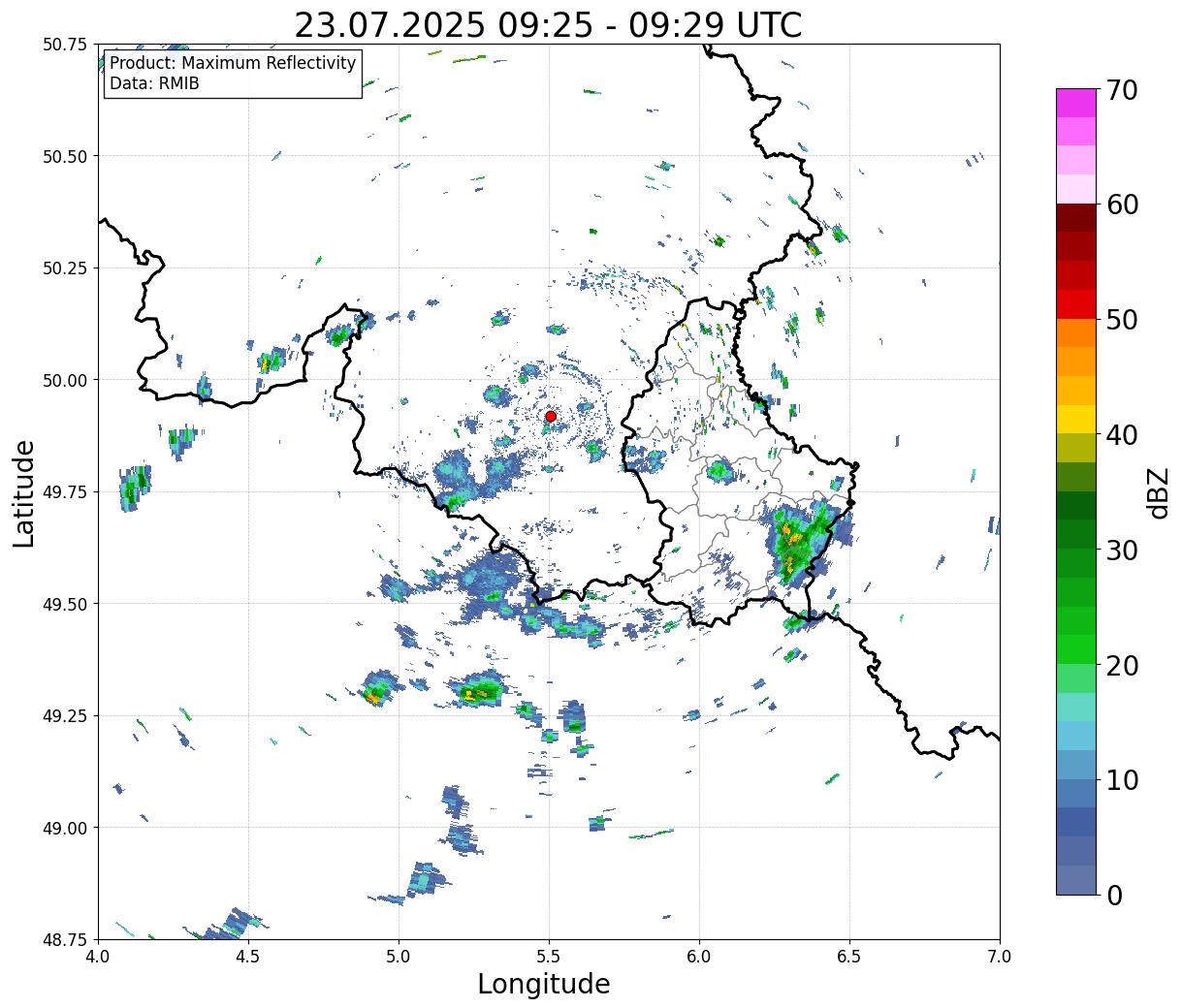Click the dBZ colorbar label
The width and height of the screenshot is (1182, 1008).
click(x=1158, y=491)
